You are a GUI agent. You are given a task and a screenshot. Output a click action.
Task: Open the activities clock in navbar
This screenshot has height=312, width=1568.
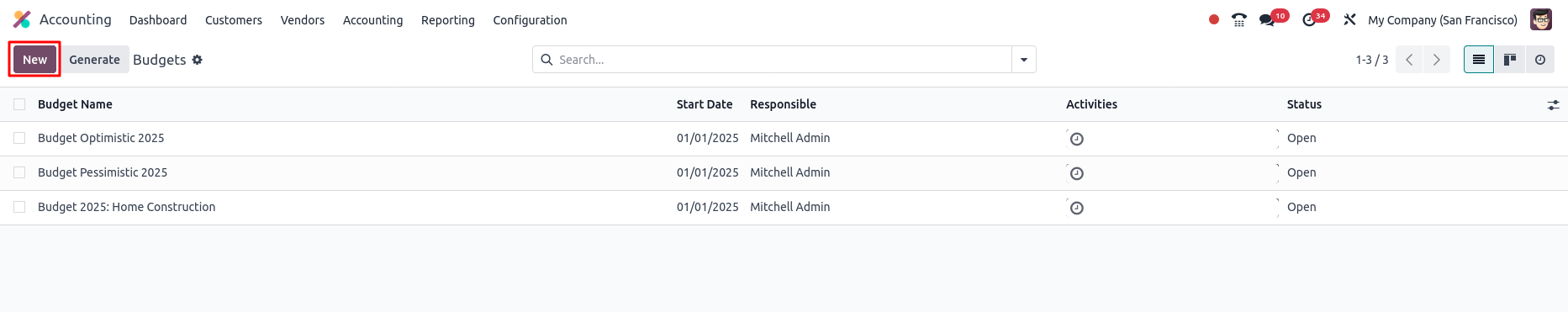1309,20
